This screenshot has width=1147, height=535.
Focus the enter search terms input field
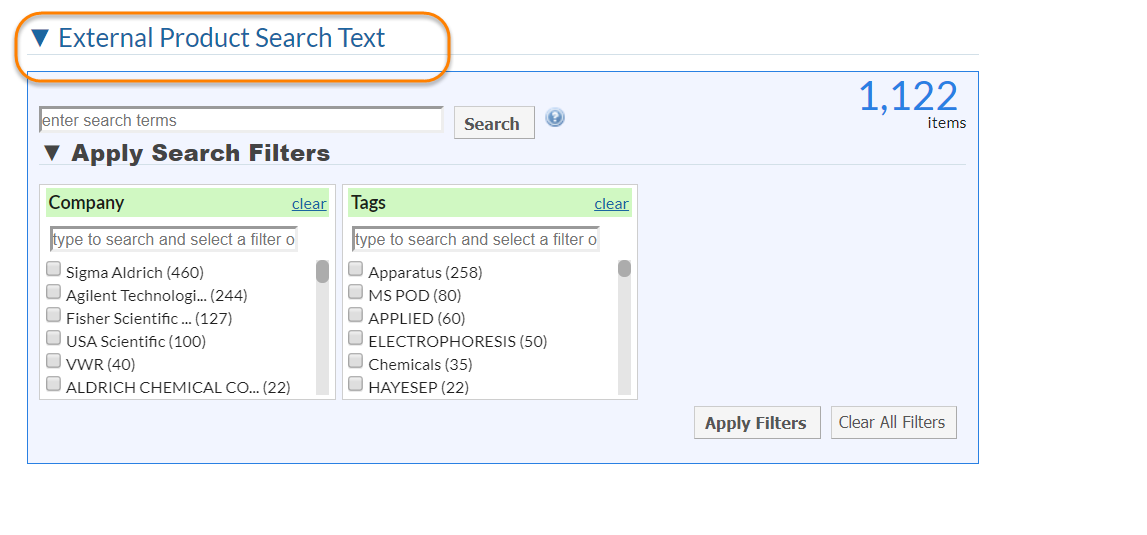click(241, 120)
